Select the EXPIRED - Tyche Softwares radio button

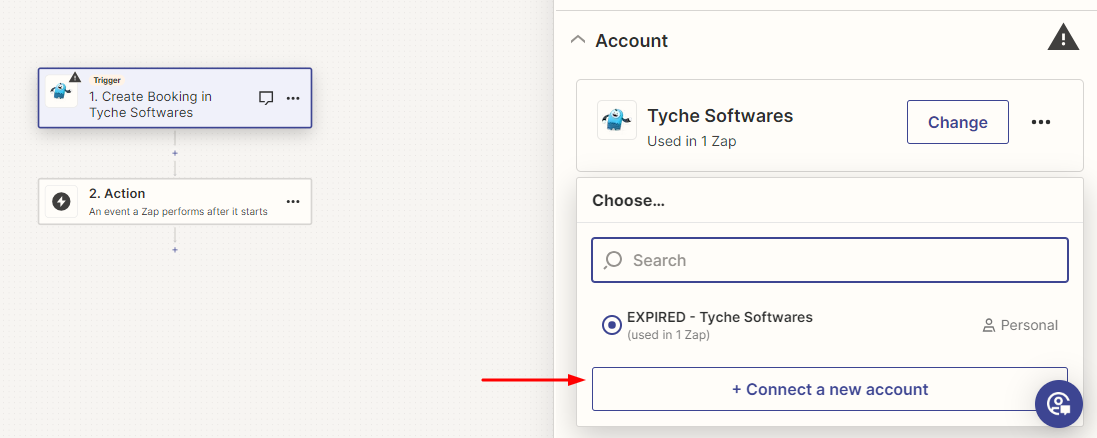point(611,325)
